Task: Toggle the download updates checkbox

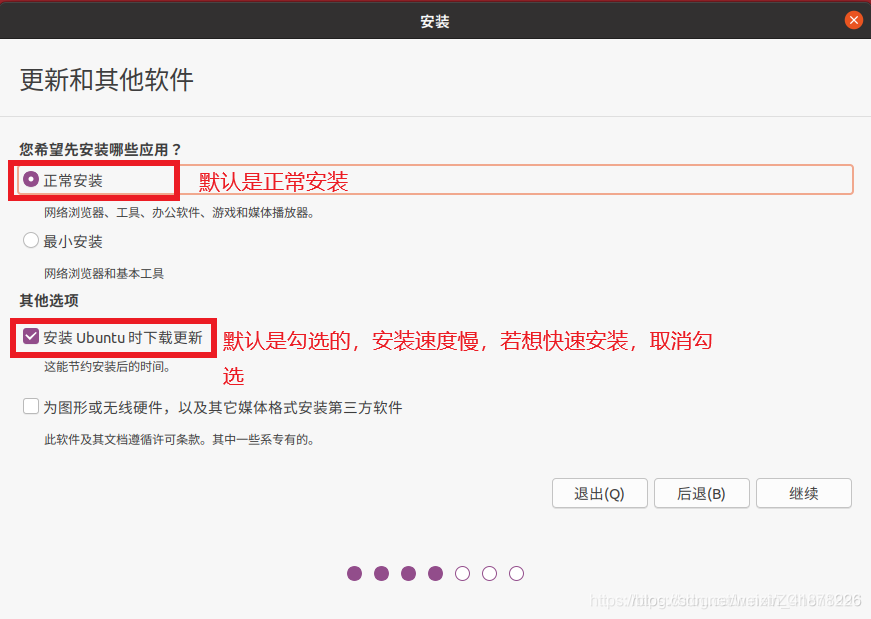Action: coord(30,338)
